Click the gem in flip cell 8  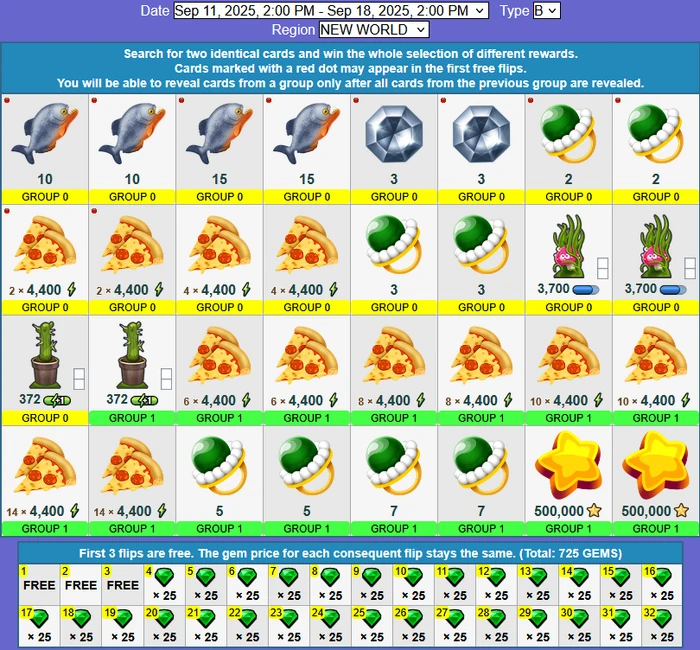click(331, 578)
